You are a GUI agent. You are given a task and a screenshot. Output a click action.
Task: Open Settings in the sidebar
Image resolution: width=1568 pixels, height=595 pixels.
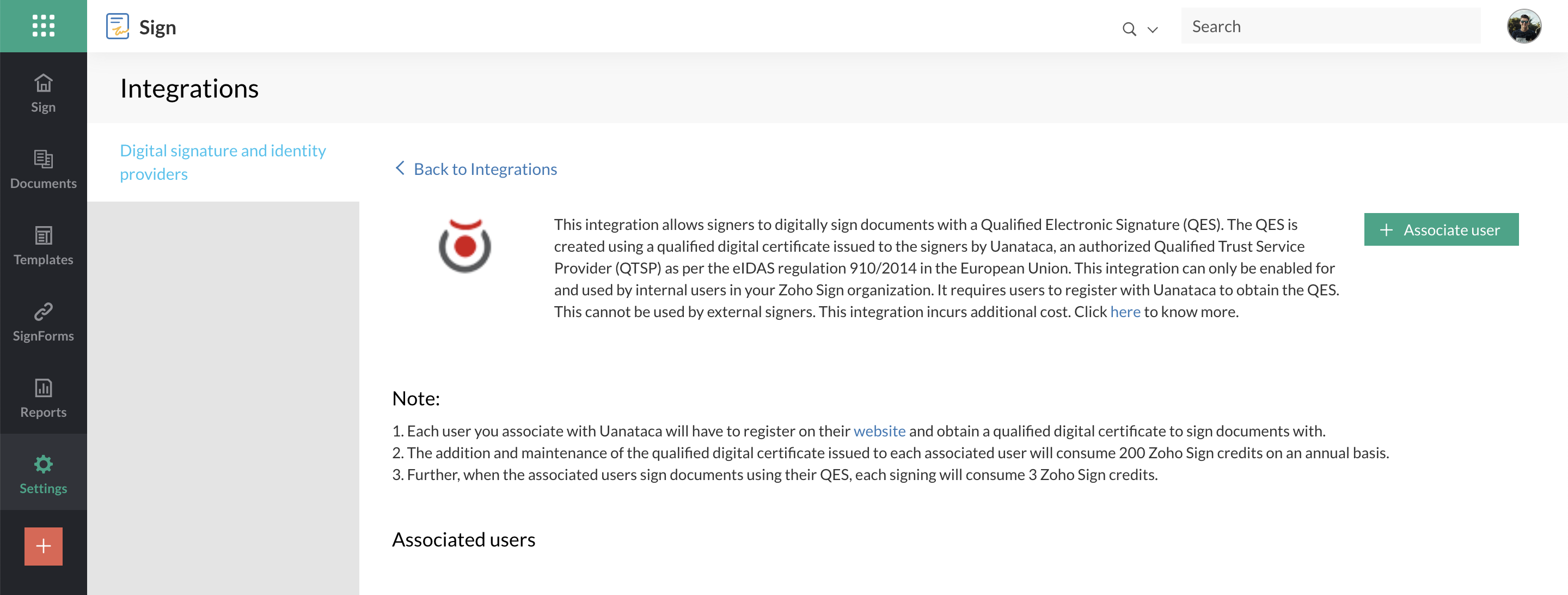pos(43,474)
